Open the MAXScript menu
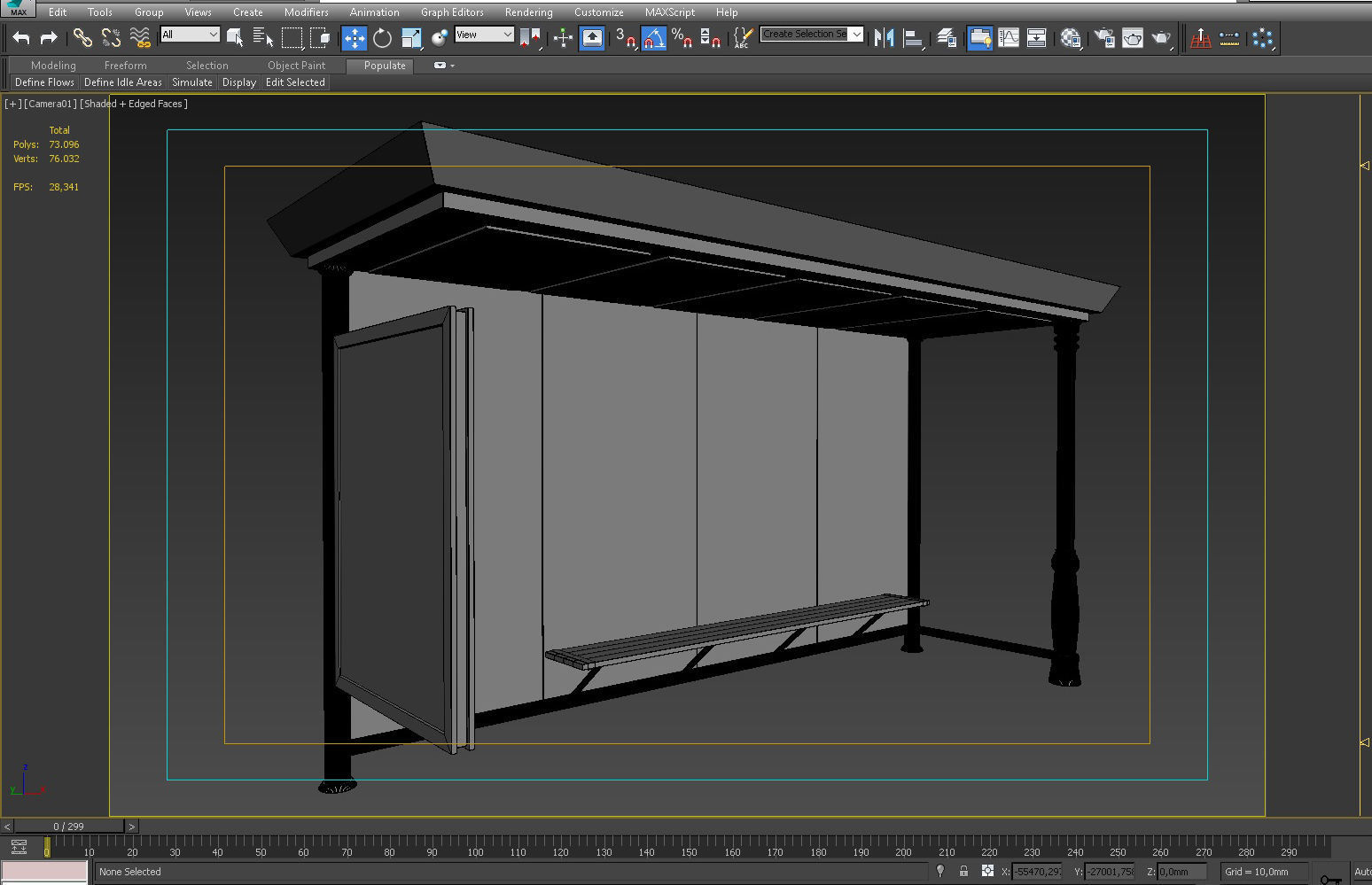Viewport: 1372px width, 885px height. click(x=670, y=12)
